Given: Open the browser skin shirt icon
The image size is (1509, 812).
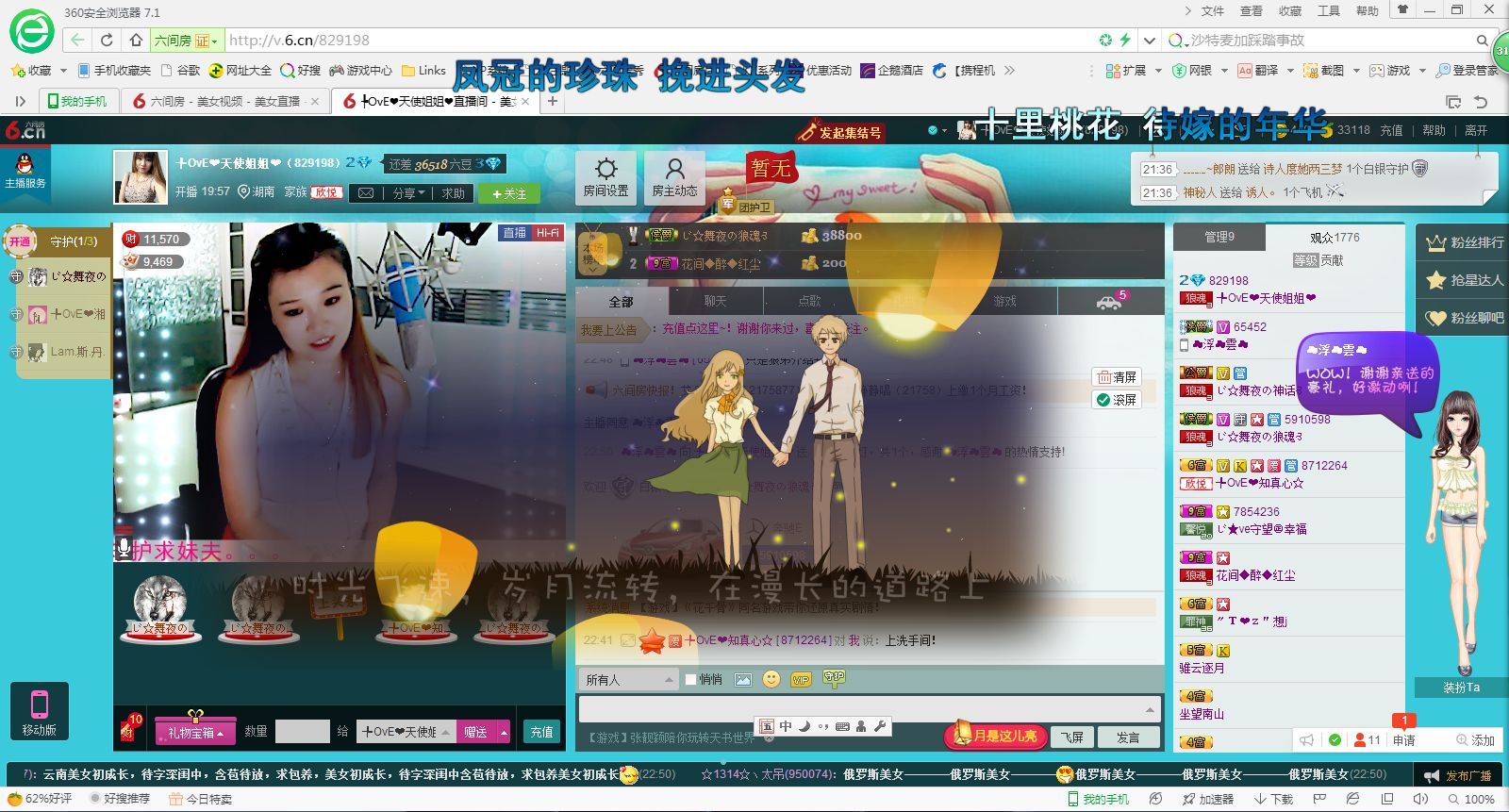Looking at the screenshot, I should [1402, 10].
